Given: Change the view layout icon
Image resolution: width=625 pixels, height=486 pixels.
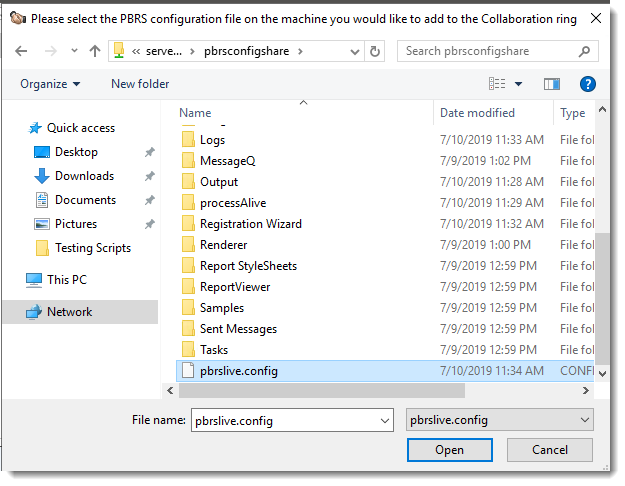Looking at the screenshot, I should click(x=497, y=84).
